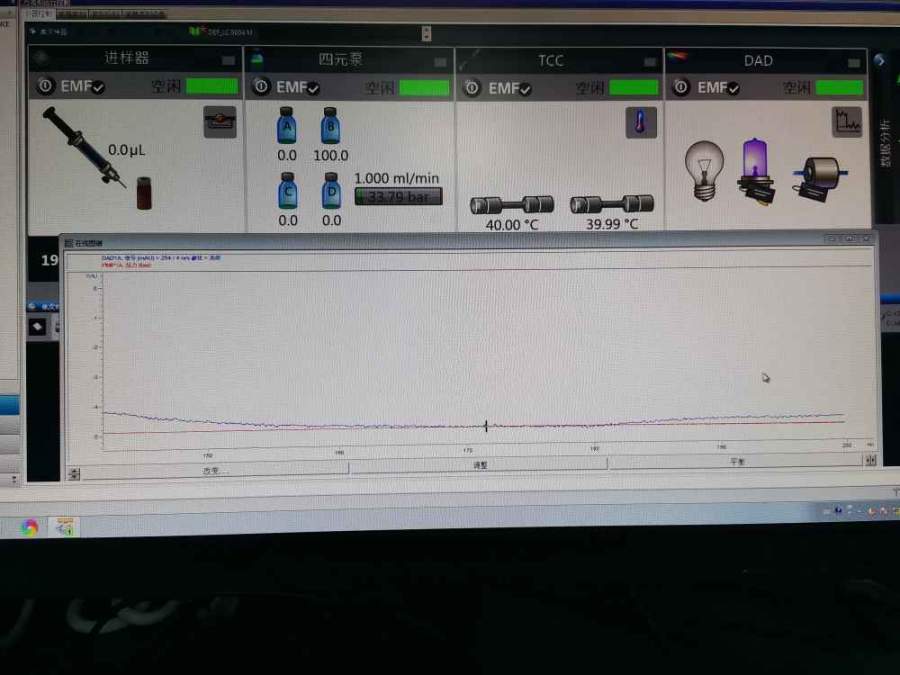Open the quaternary pump panel menu square
The width and height of the screenshot is (900, 675).
pos(440,62)
